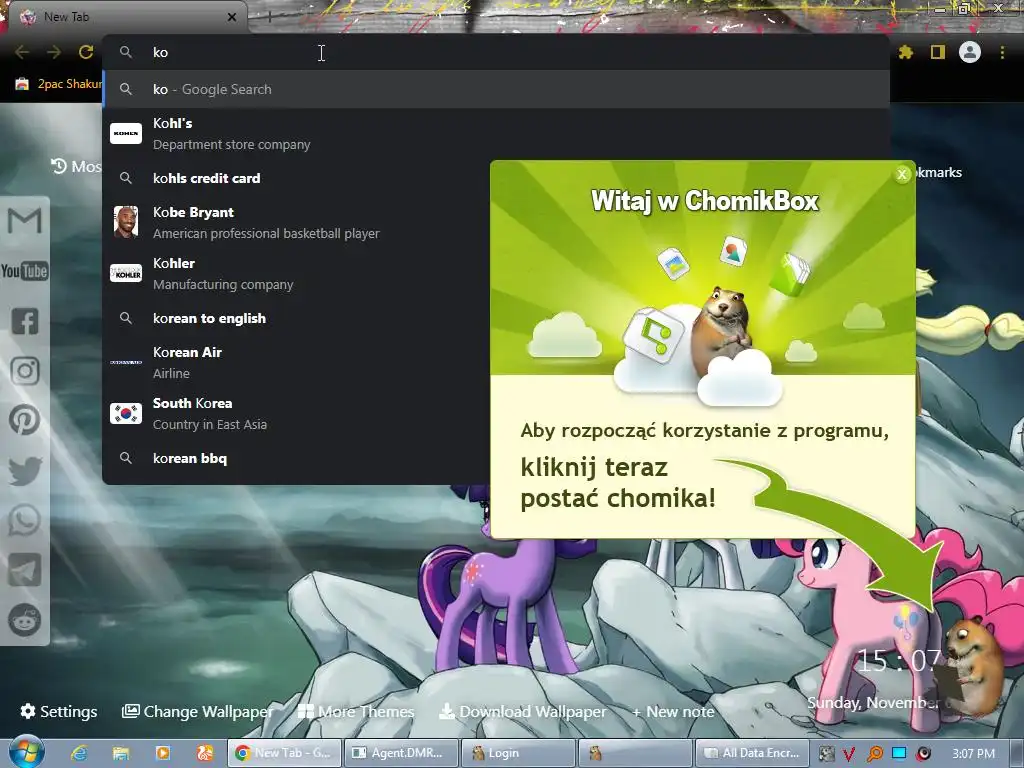Open WhatsApp from the sidebar
This screenshot has height=768, width=1024.
pos(25,520)
